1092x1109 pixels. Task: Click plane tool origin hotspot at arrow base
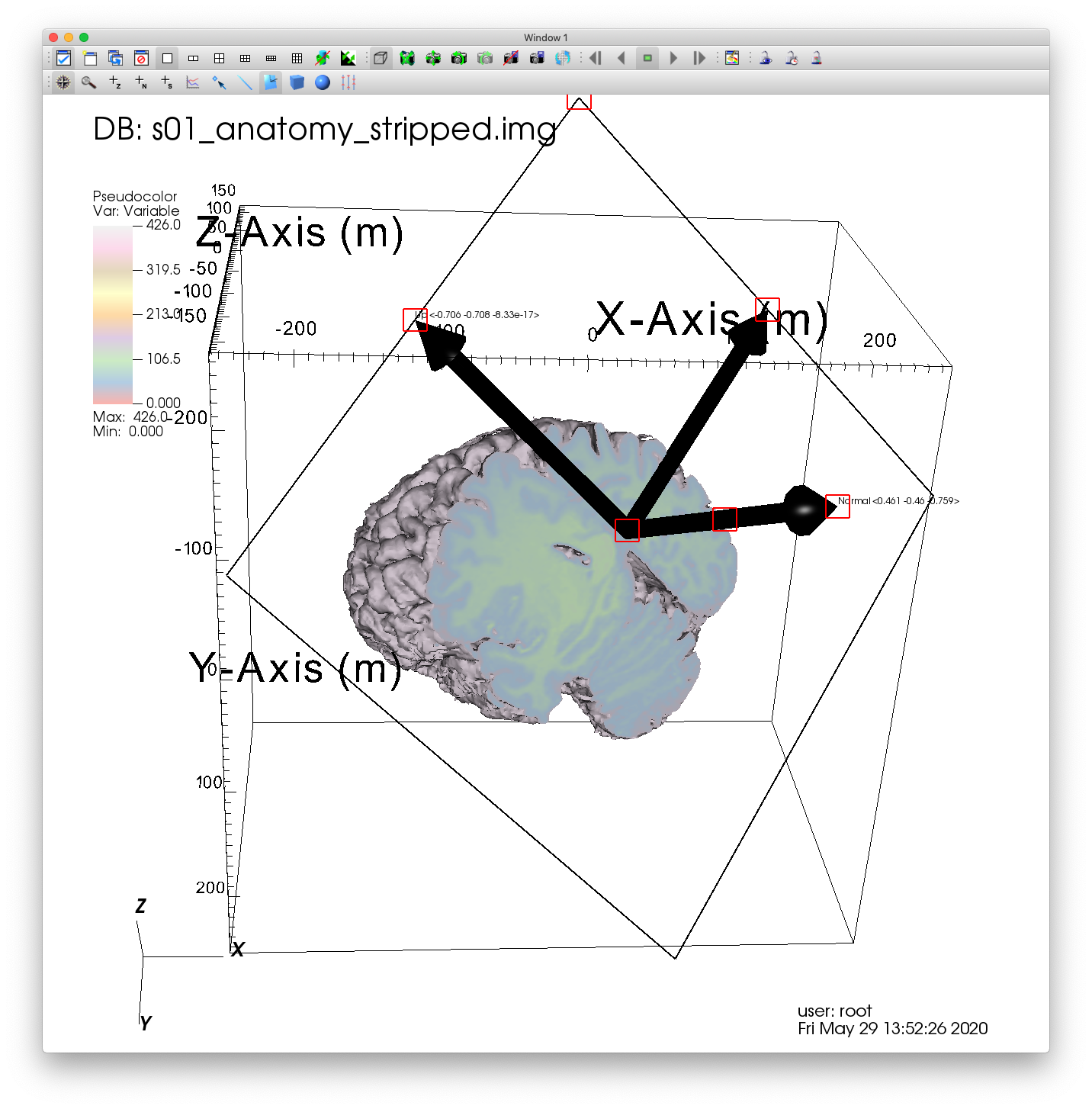tap(627, 530)
